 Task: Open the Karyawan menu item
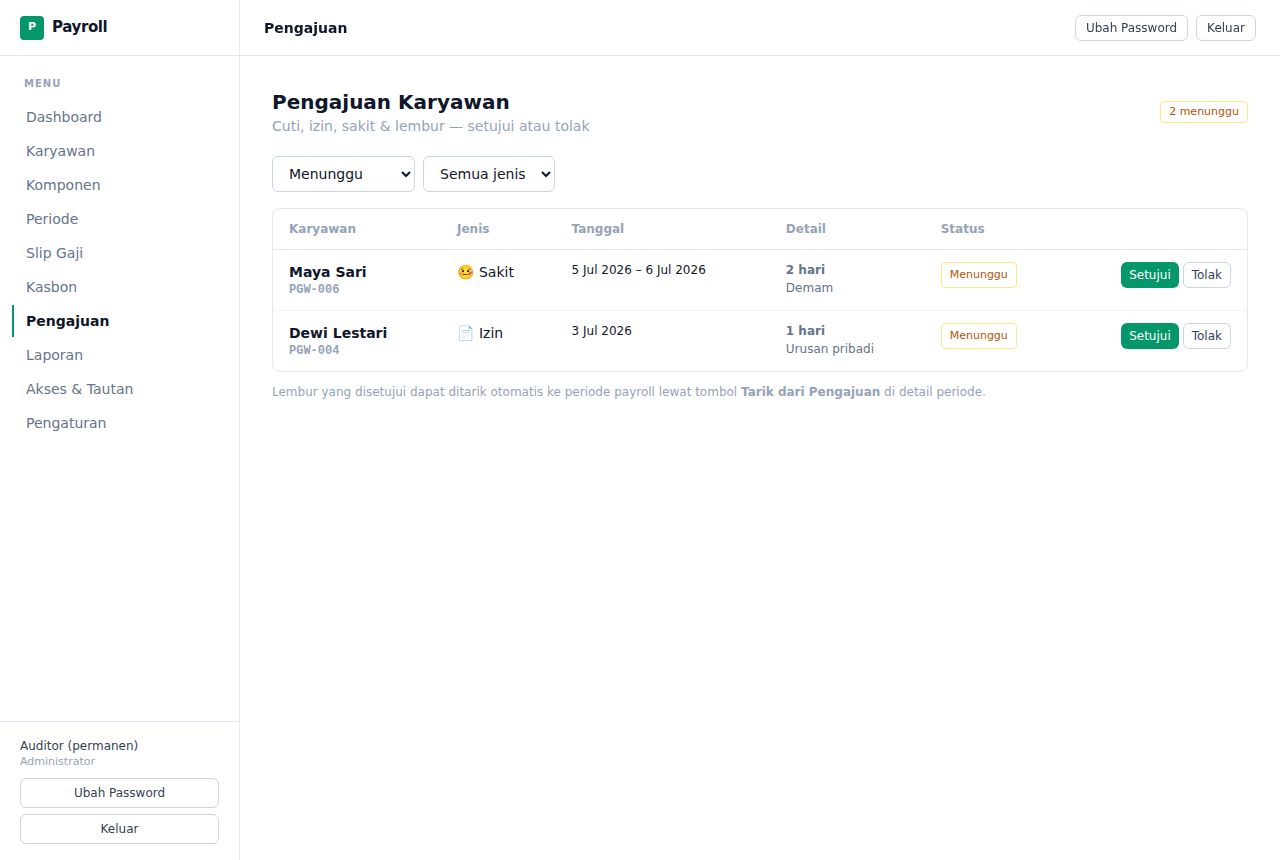pos(60,151)
